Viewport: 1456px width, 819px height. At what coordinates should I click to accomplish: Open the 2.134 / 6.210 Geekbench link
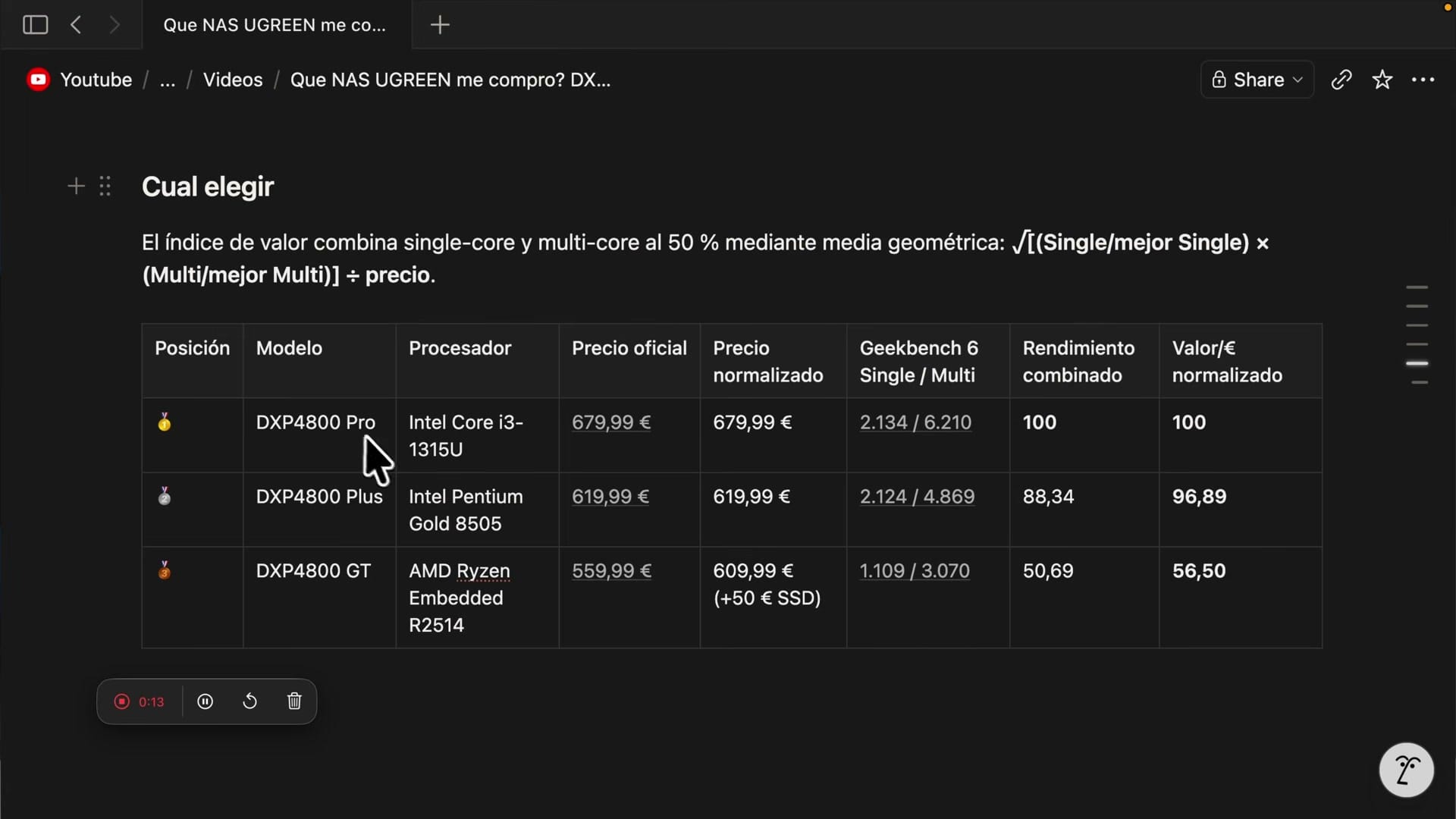click(x=915, y=422)
